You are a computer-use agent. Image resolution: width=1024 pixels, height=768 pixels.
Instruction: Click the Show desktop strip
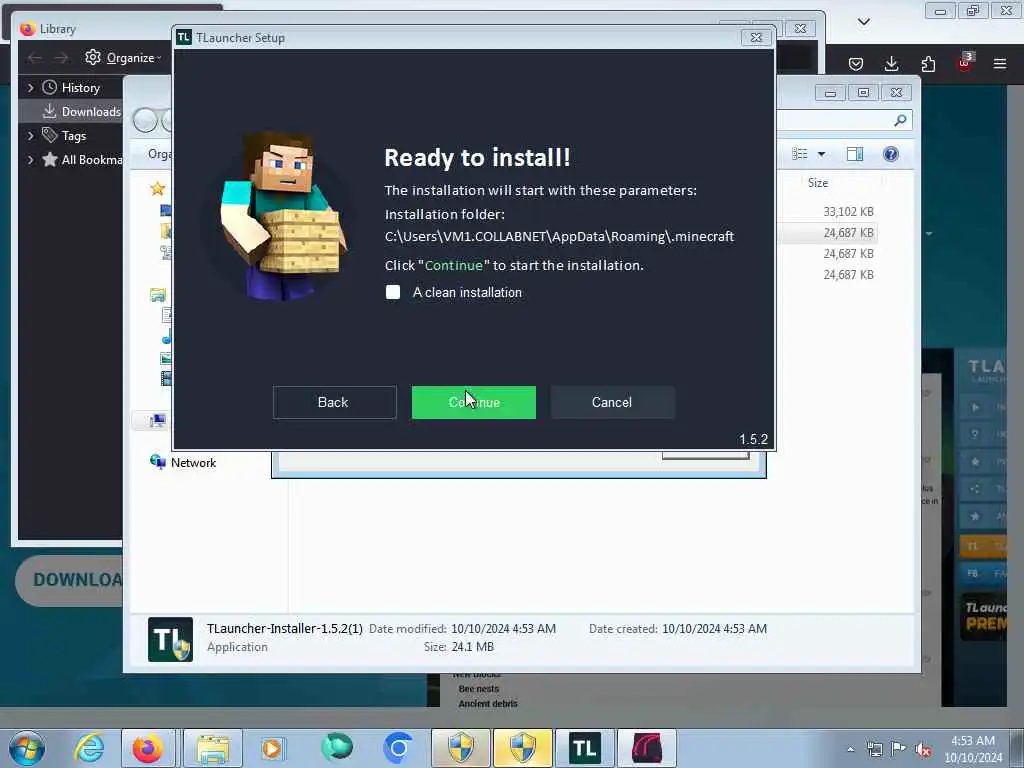(1017, 748)
